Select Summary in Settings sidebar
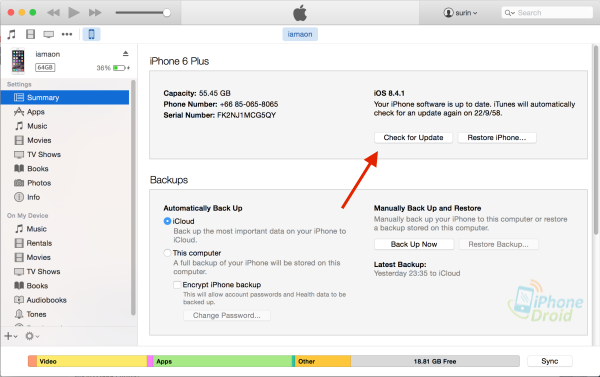Screen dimensions: 600x377 65,97
